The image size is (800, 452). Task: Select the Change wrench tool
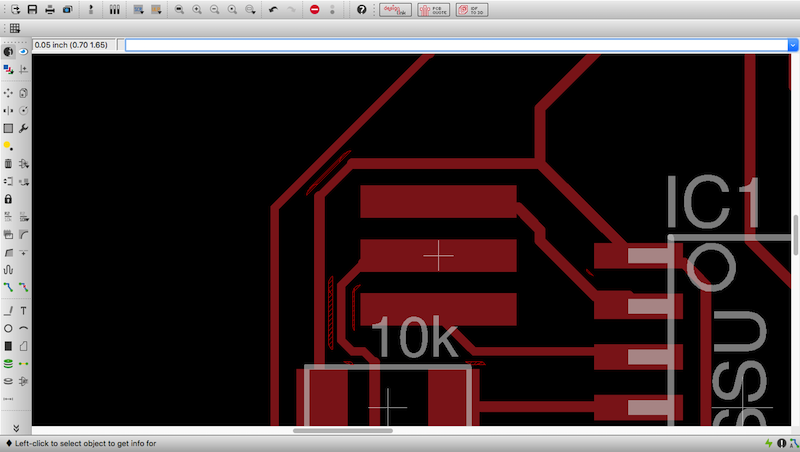[x=23, y=128]
